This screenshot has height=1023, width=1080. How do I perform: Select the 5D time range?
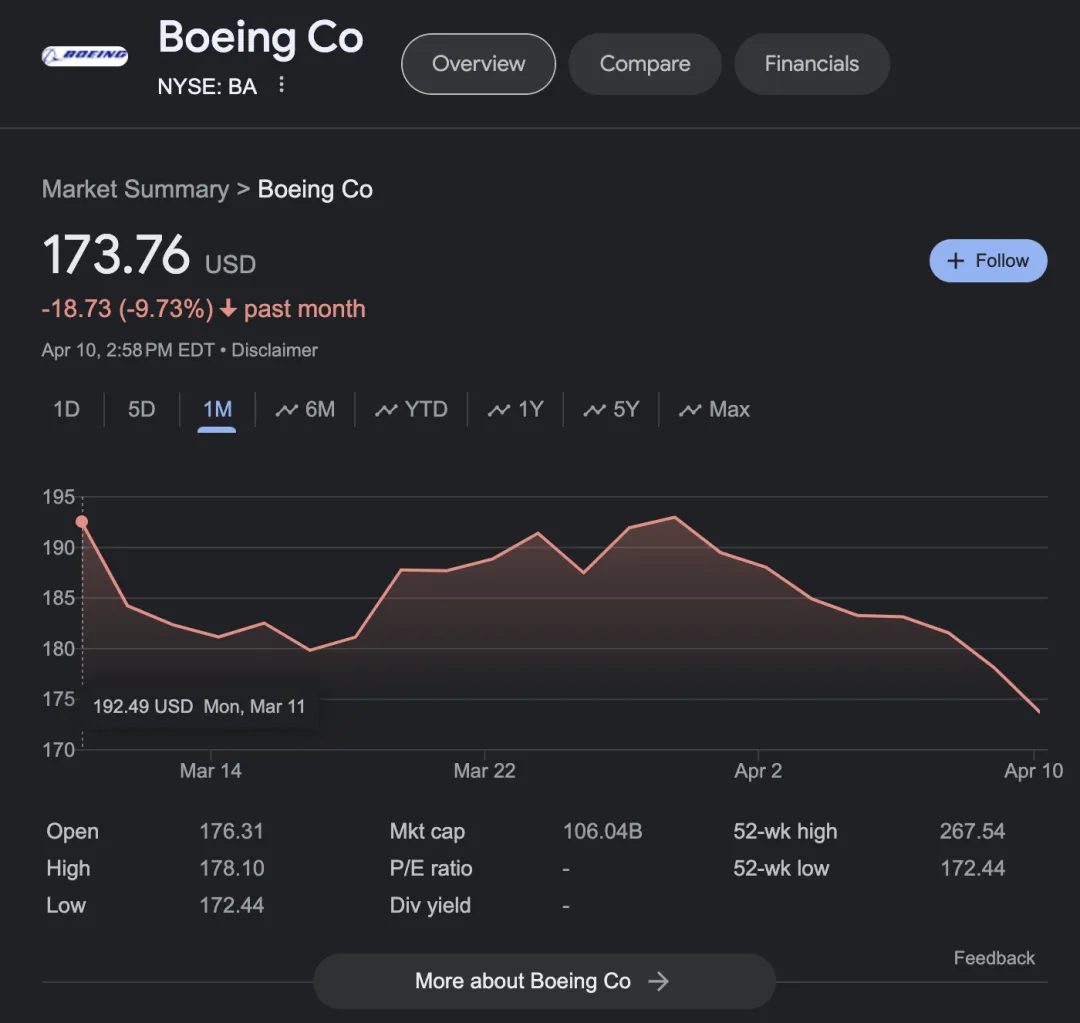142,409
